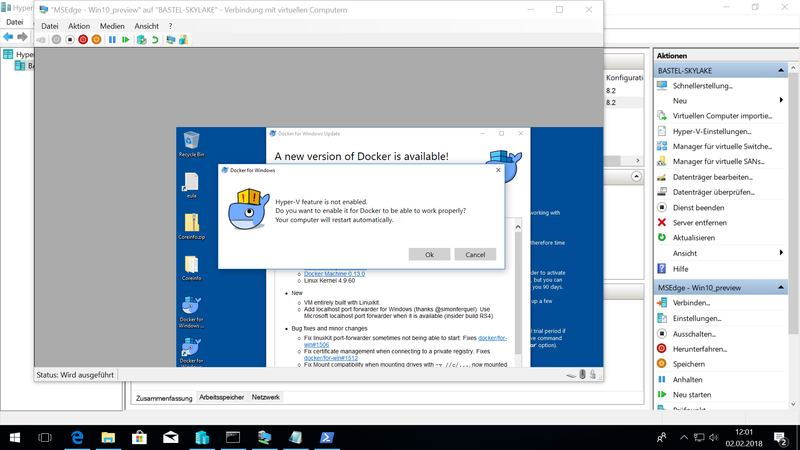Image resolution: width=800 pixels, height=450 pixels.
Task: Open the Aktion menu
Action: click(x=79, y=26)
